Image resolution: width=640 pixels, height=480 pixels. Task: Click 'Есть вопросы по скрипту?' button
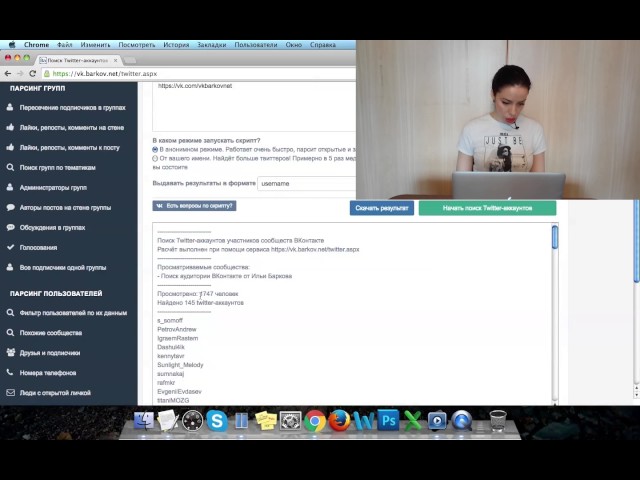194,206
